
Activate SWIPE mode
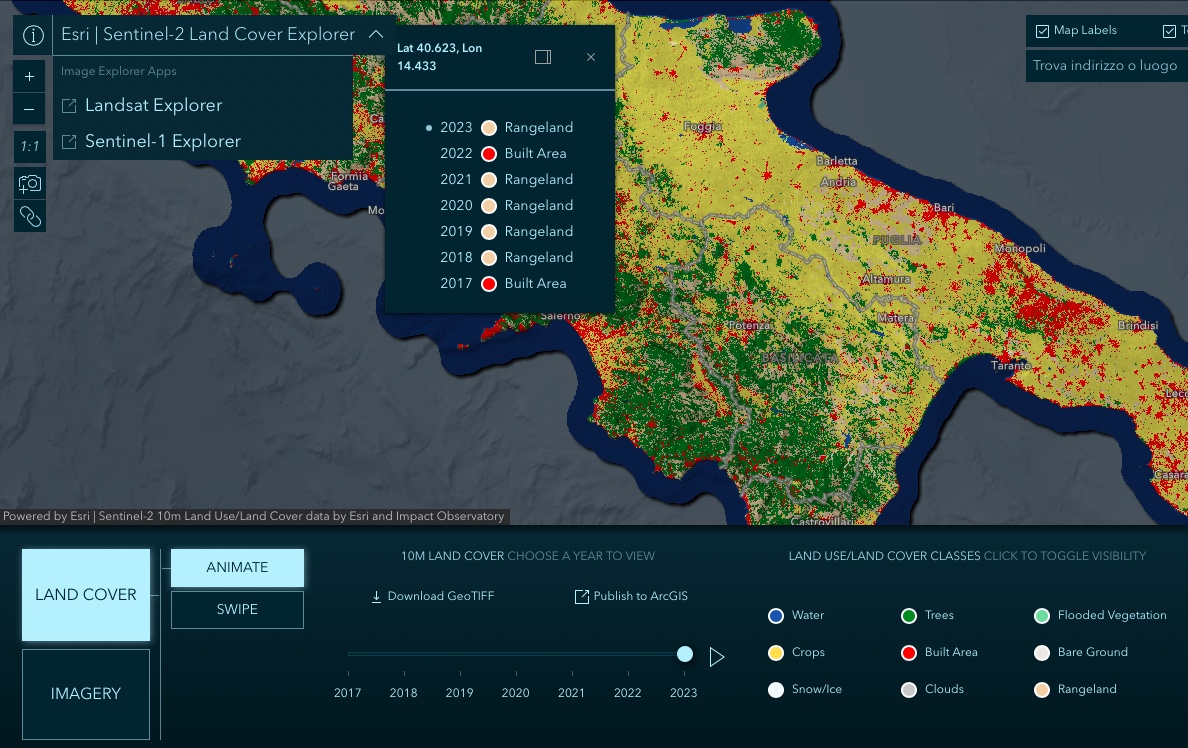coord(237,609)
